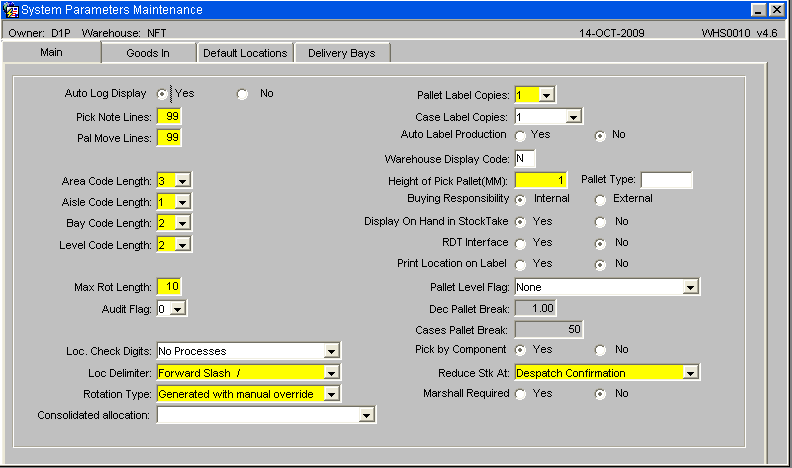Open the Delivery Bays tab
This screenshot has width=792, height=468.
coord(342,53)
